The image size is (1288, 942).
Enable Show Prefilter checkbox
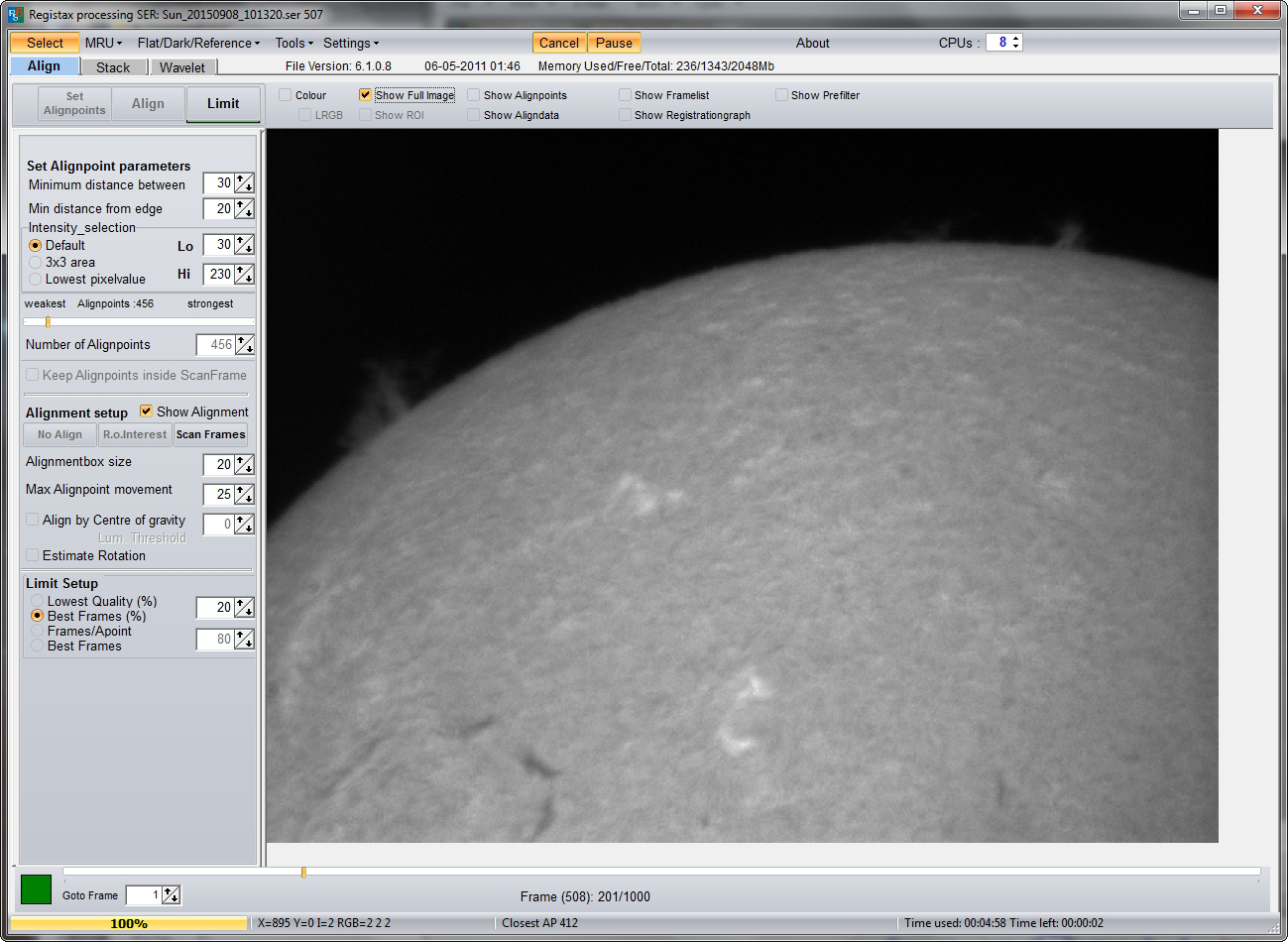pyautogui.click(x=781, y=95)
